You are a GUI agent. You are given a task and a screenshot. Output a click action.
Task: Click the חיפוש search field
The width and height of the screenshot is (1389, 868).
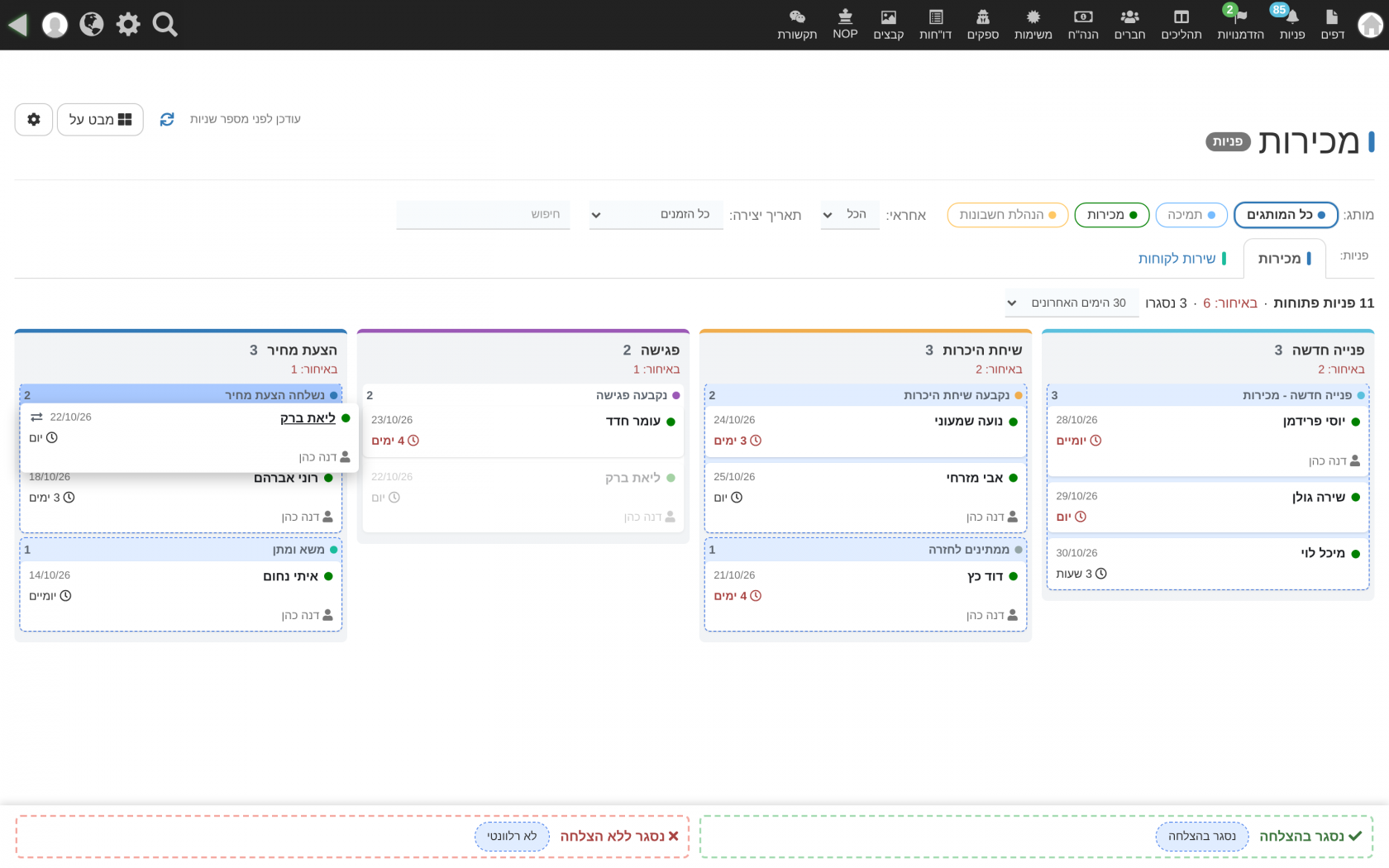pos(483,215)
